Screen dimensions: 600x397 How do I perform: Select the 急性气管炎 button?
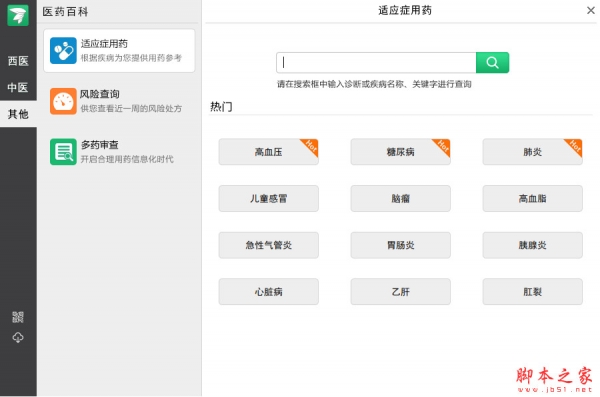269,245
